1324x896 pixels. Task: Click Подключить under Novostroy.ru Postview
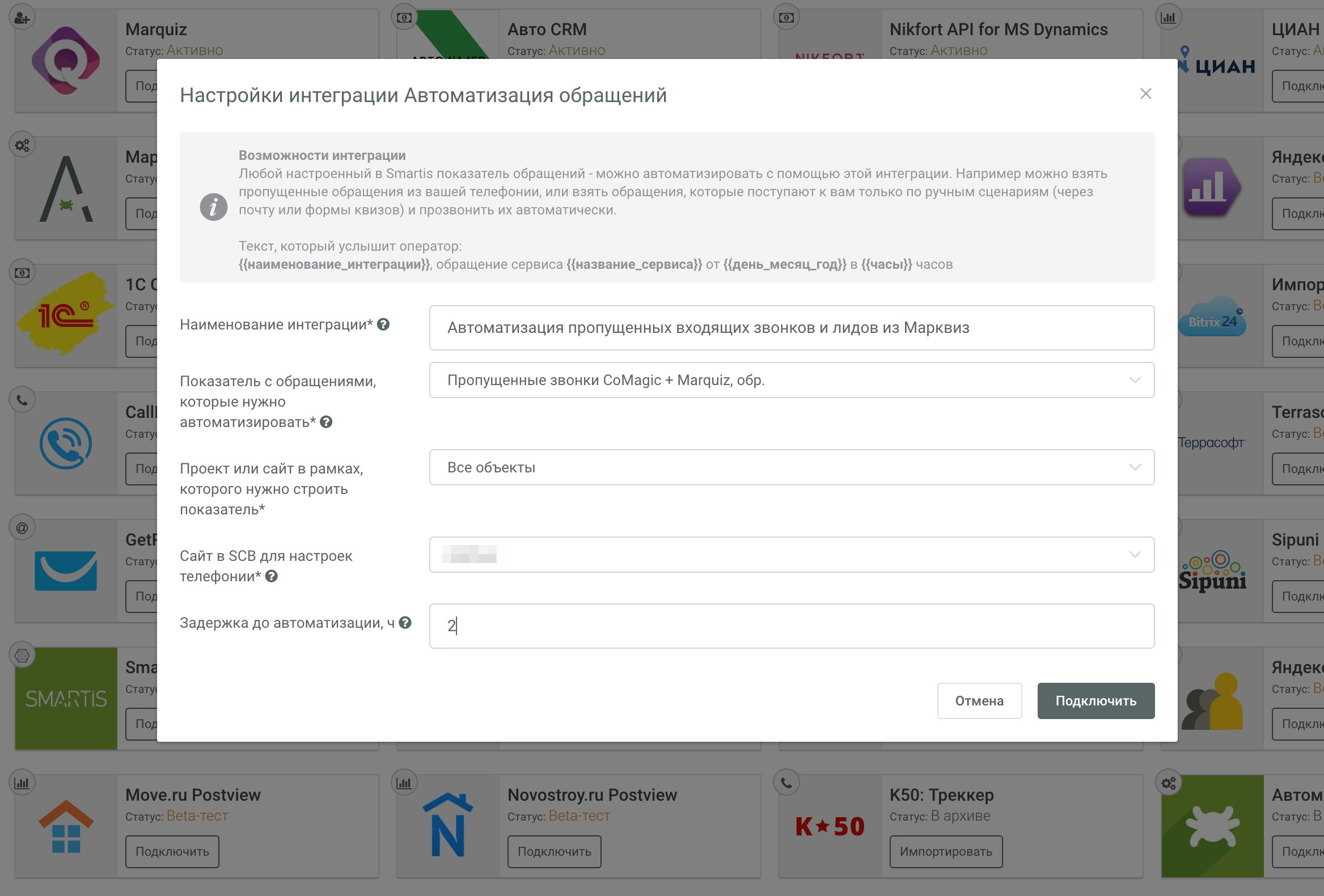click(554, 852)
